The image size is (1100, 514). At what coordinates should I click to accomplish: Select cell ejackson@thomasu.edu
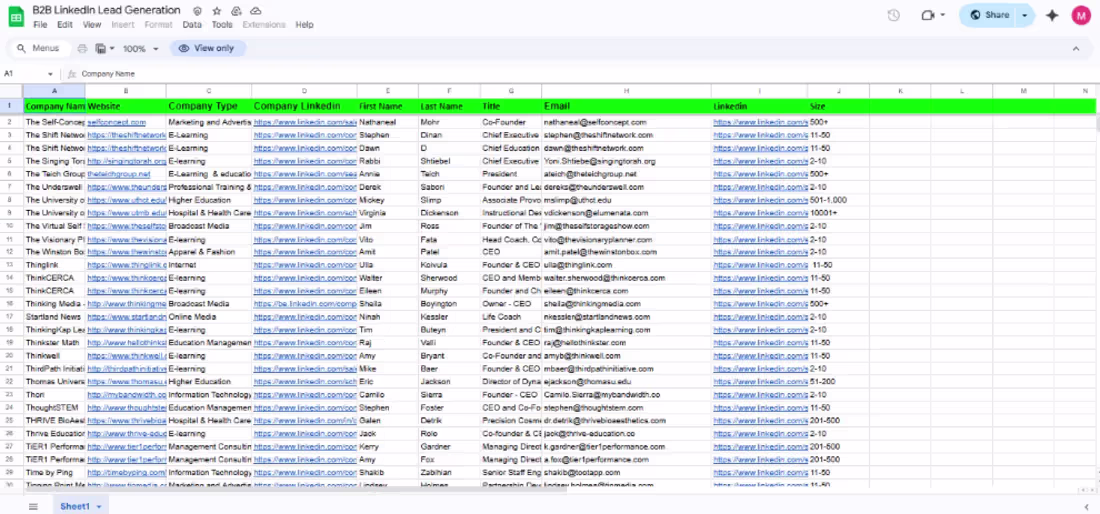pyautogui.click(x=626, y=381)
